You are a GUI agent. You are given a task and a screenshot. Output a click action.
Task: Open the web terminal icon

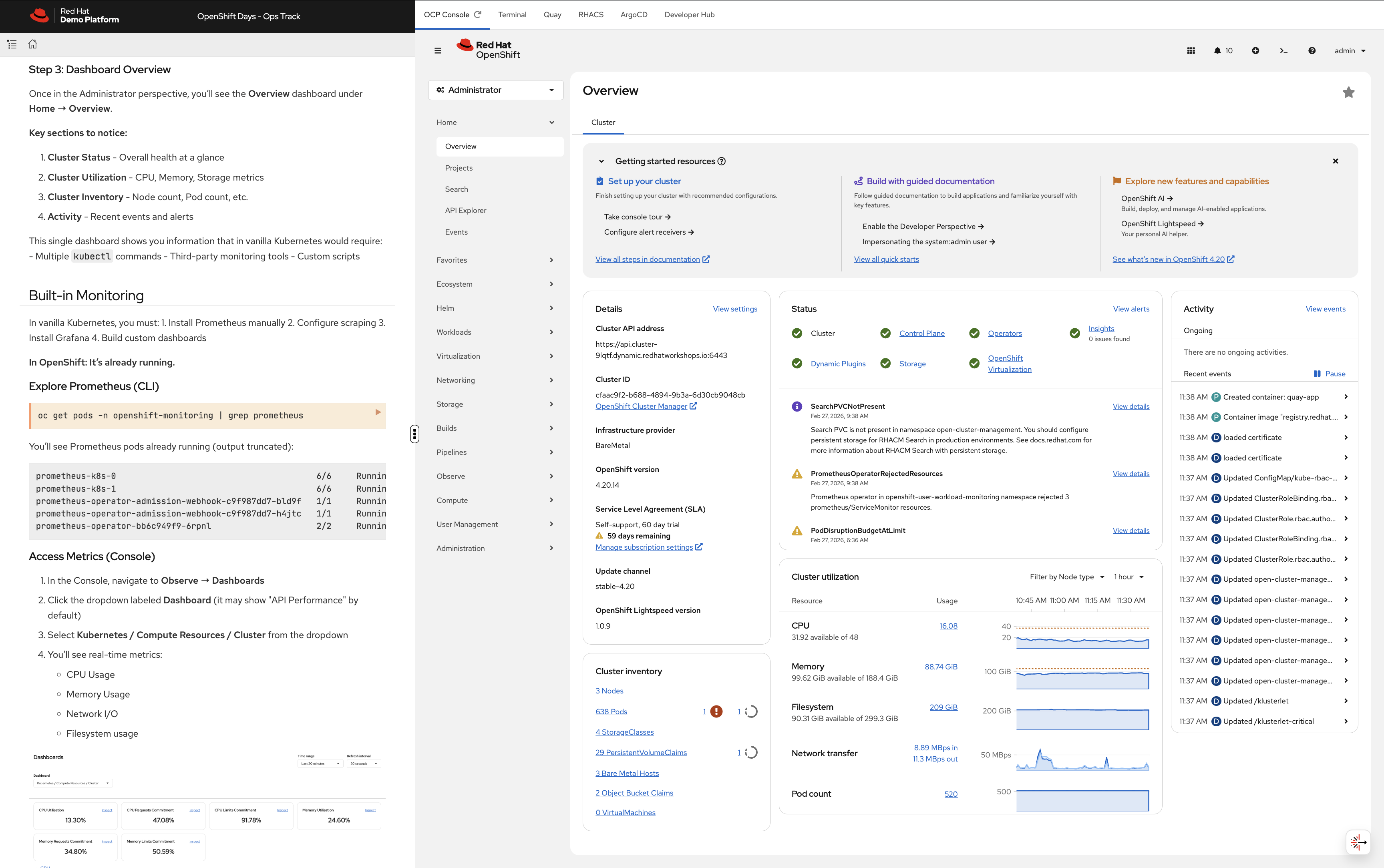coord(1283,50)
